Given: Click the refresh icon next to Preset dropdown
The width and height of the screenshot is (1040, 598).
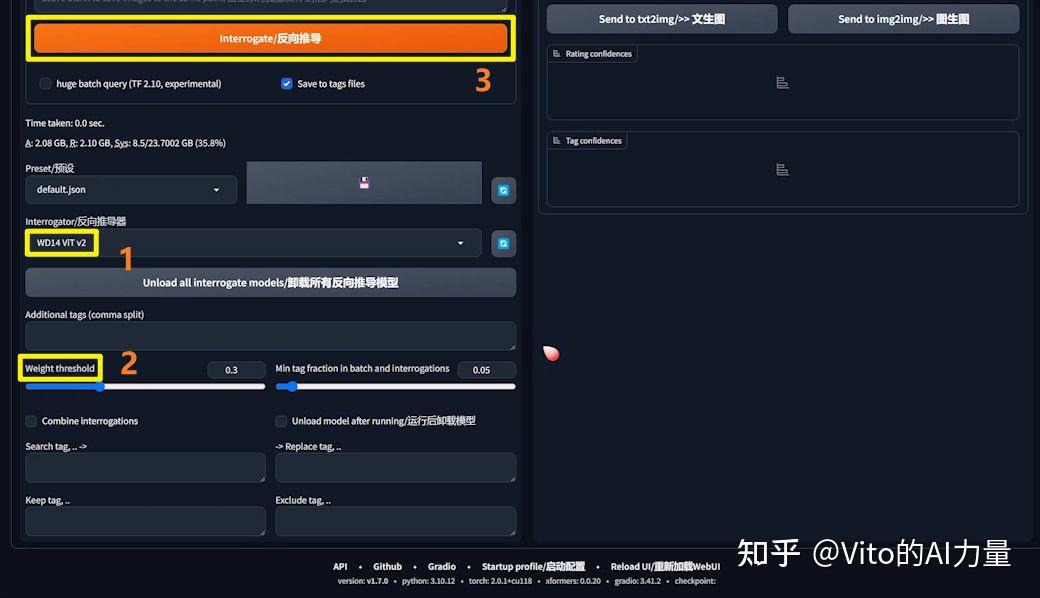Looking at the screenshot, I should 503,190.
